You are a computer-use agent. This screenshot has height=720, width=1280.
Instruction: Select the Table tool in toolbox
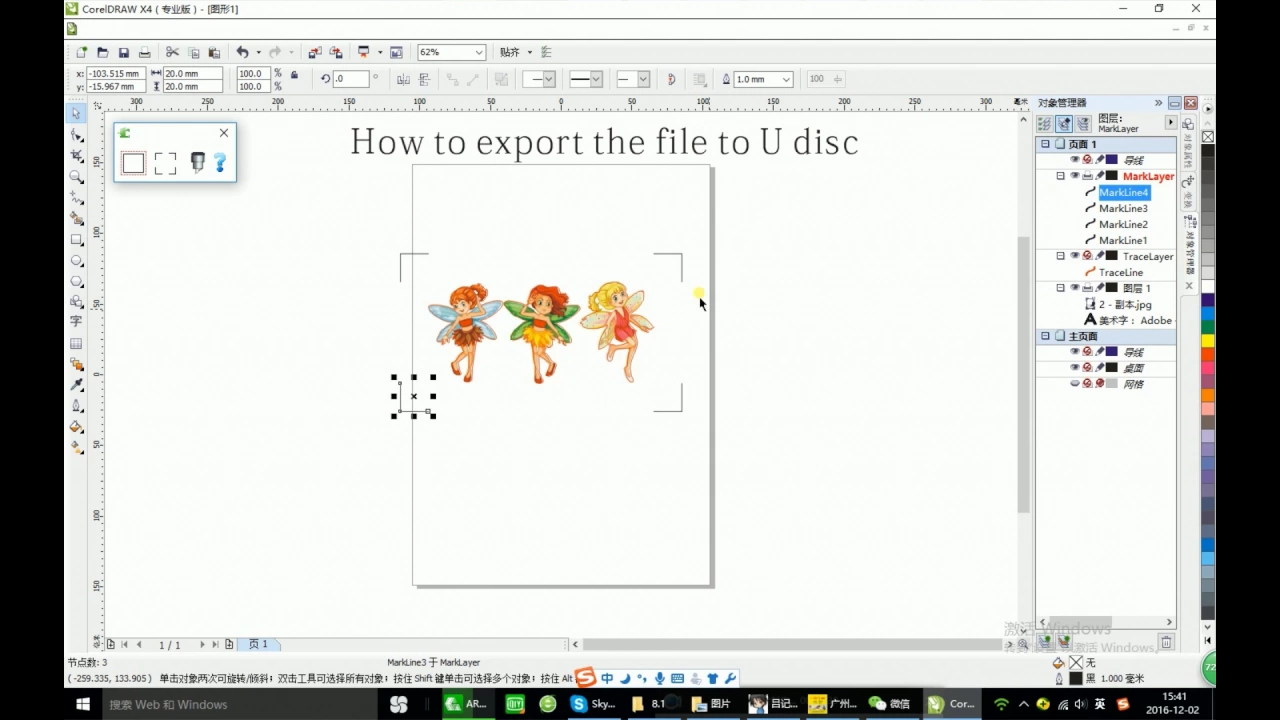(76, 343)
